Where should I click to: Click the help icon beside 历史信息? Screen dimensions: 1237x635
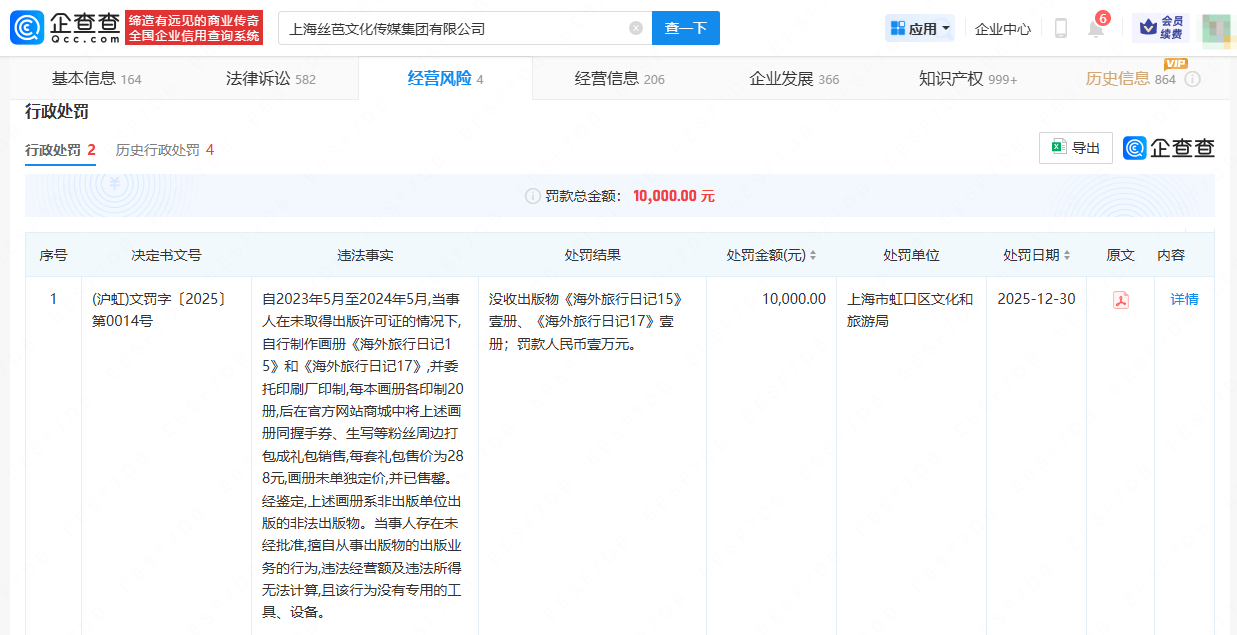1192,79
